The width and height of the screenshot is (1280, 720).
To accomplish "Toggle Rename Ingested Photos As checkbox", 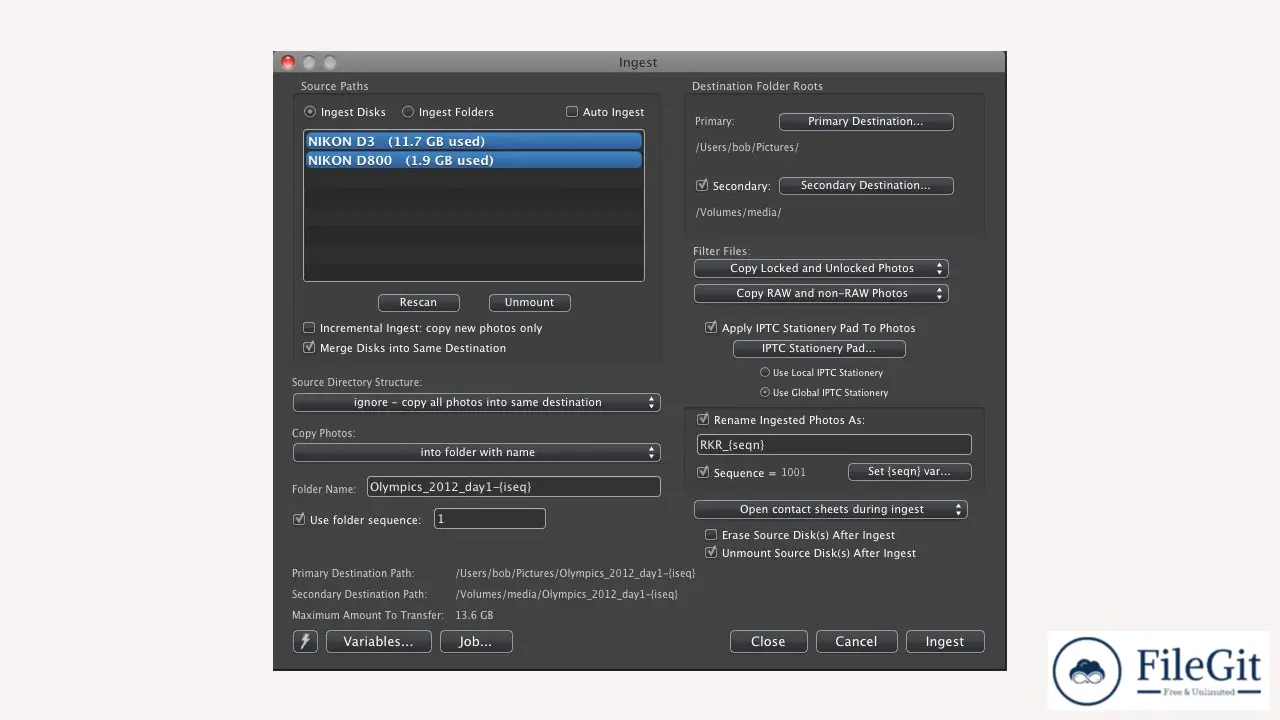I will (703, 420).
